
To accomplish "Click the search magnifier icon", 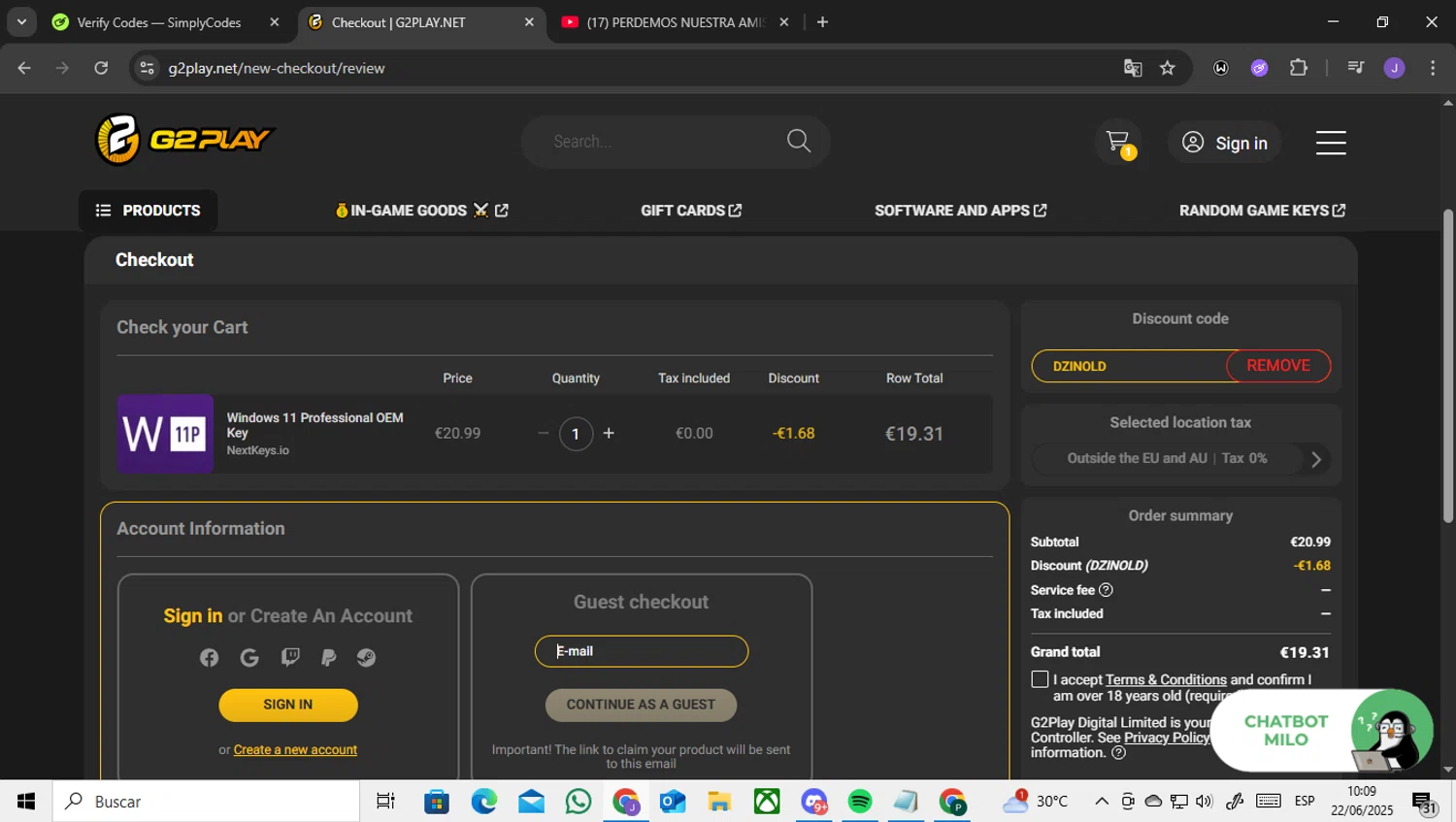I will (799, 141).
